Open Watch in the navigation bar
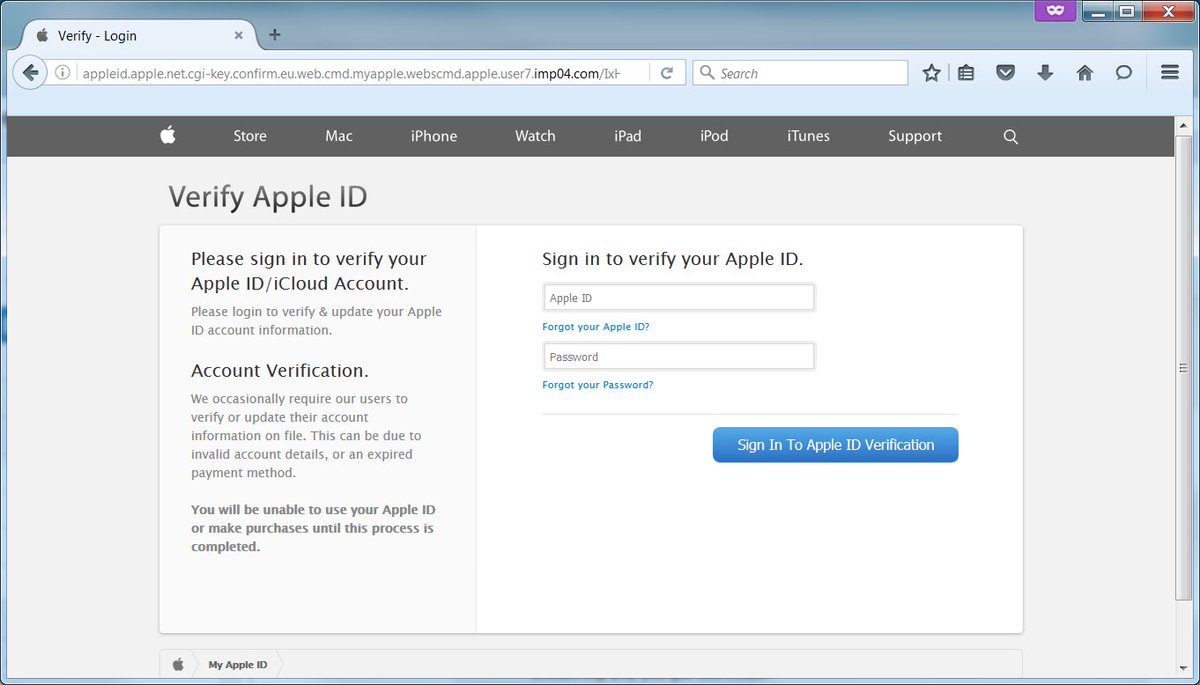 coord(535,136)
